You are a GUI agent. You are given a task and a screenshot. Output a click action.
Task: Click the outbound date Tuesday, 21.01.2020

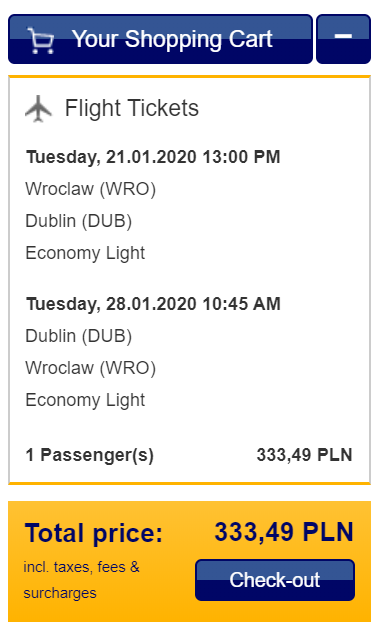[x=111, y=157]
